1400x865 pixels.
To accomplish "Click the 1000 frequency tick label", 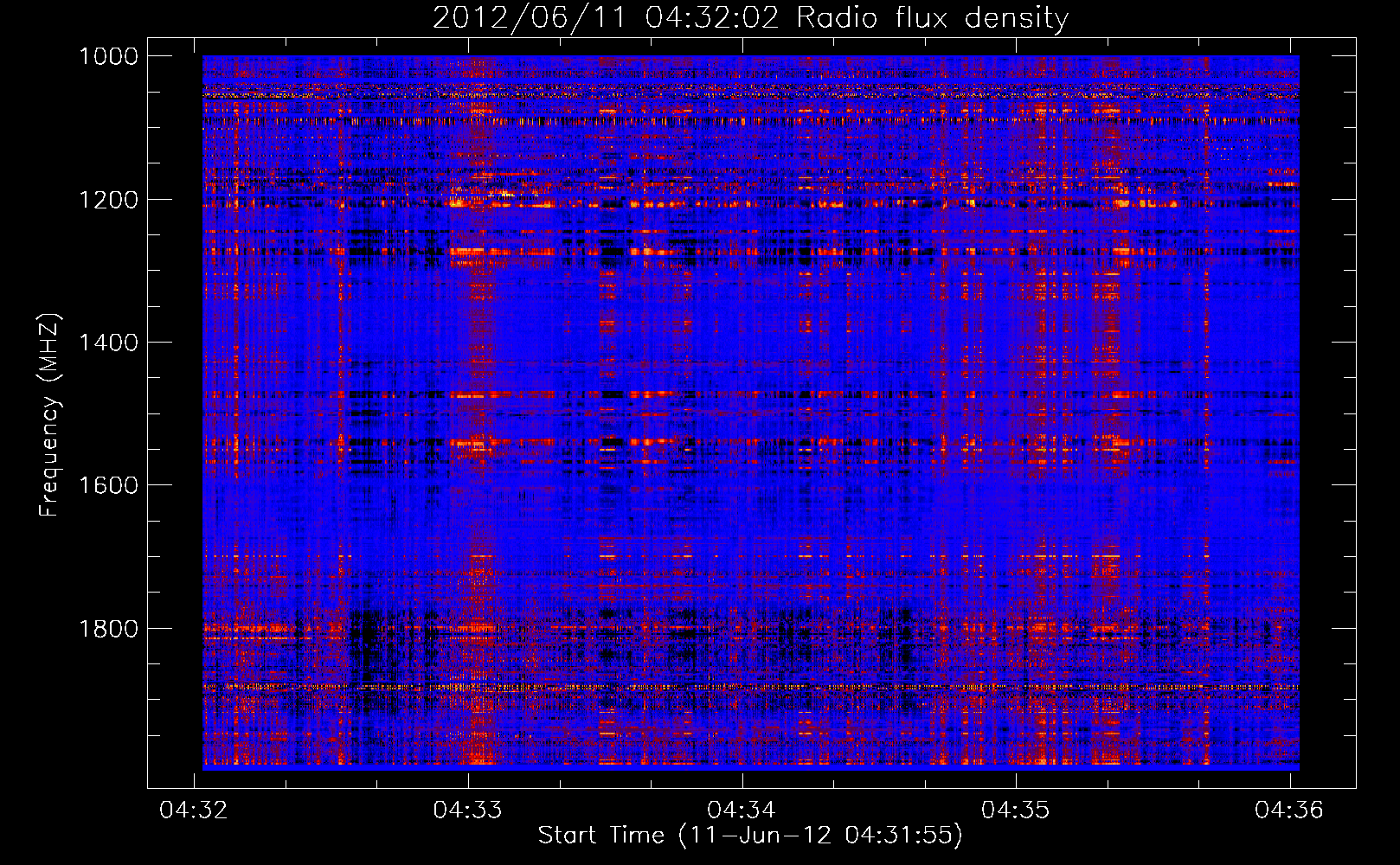I will [108, 56].
